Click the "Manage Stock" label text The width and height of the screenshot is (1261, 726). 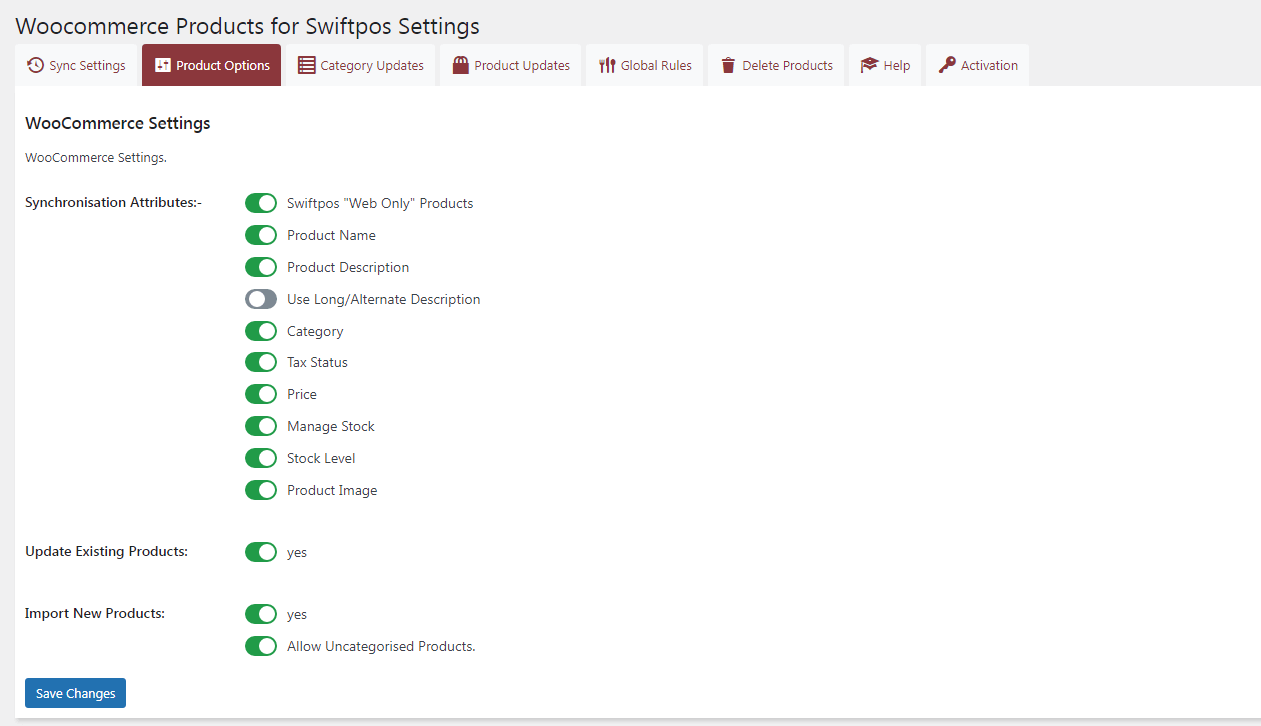[331, 426]
